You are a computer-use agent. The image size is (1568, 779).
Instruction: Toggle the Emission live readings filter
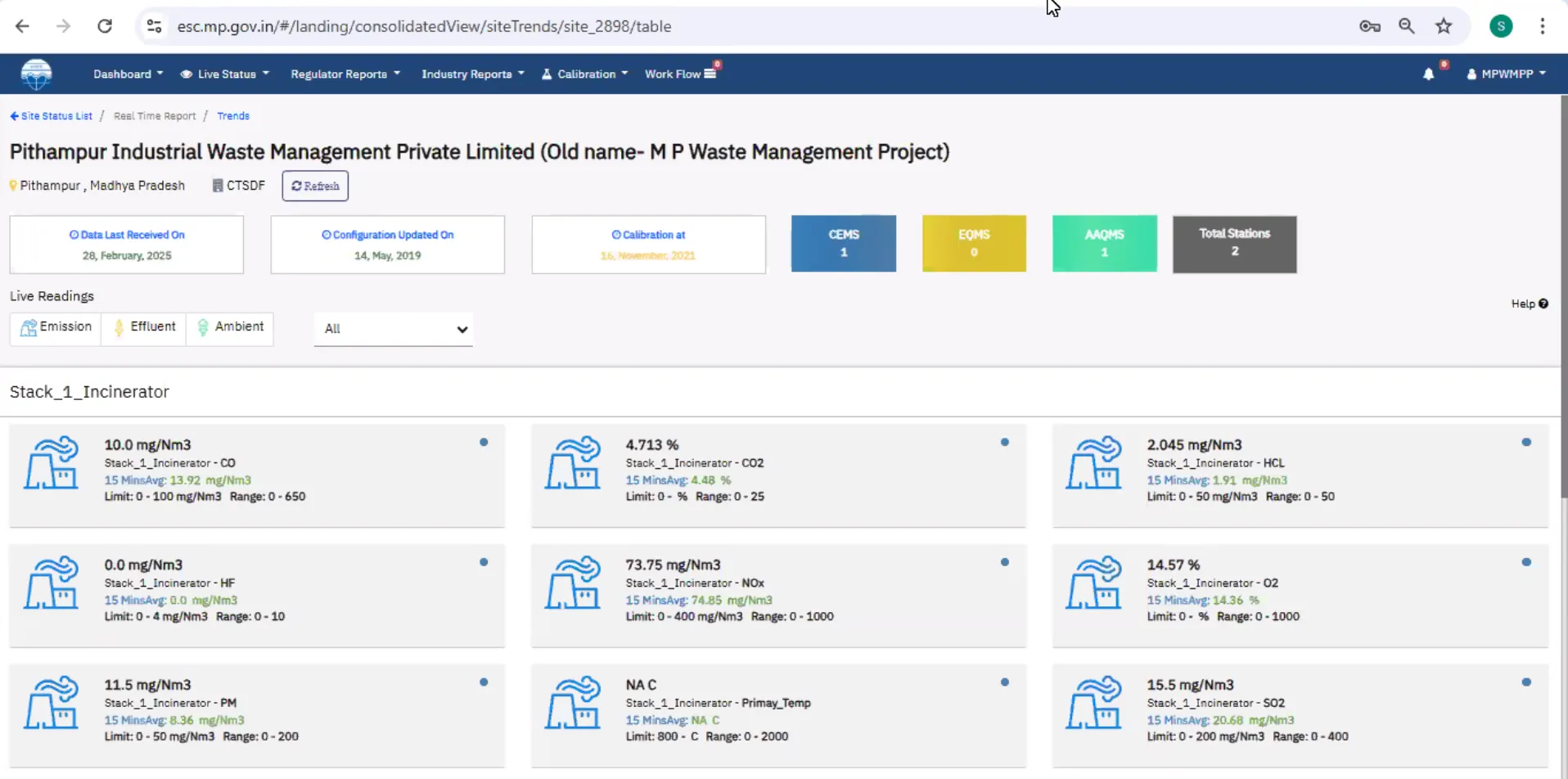(x=56, y=327)
